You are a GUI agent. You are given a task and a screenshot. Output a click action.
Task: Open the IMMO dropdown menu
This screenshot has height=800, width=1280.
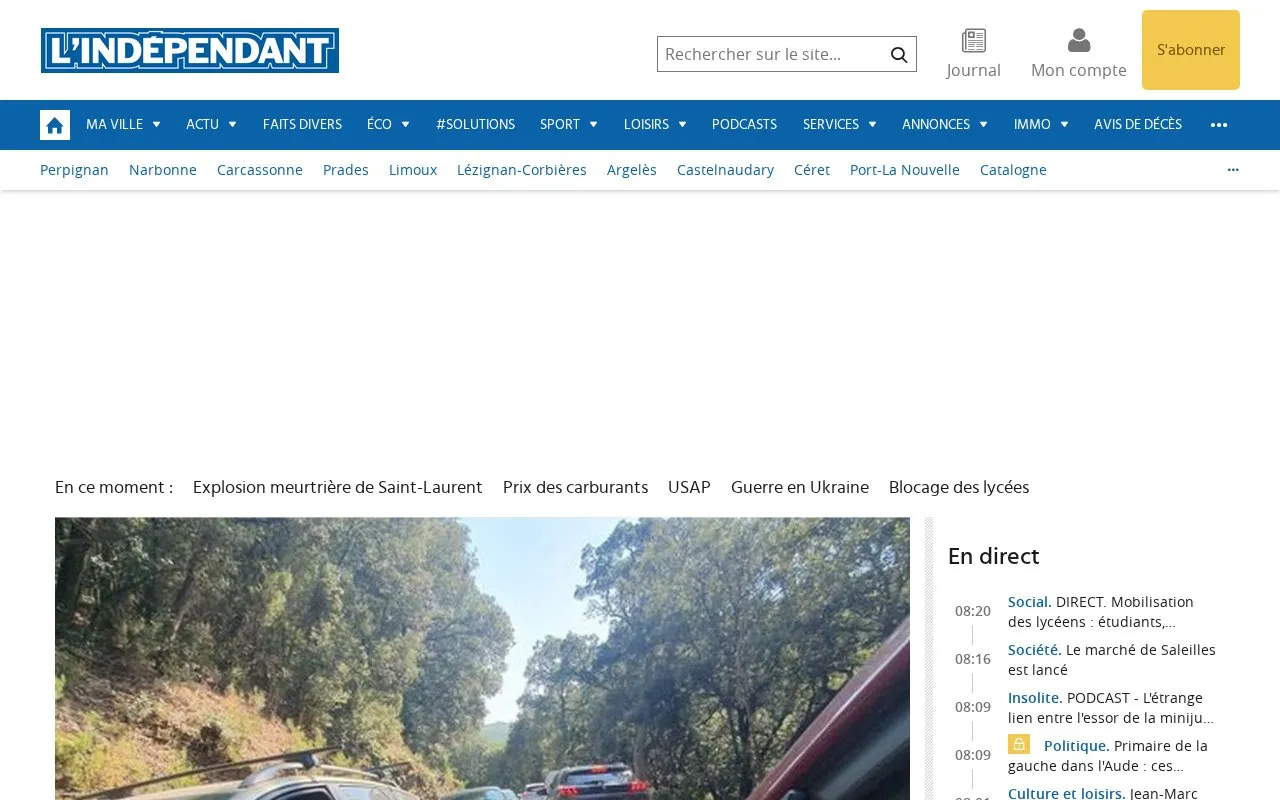(x=1041, y=125)
